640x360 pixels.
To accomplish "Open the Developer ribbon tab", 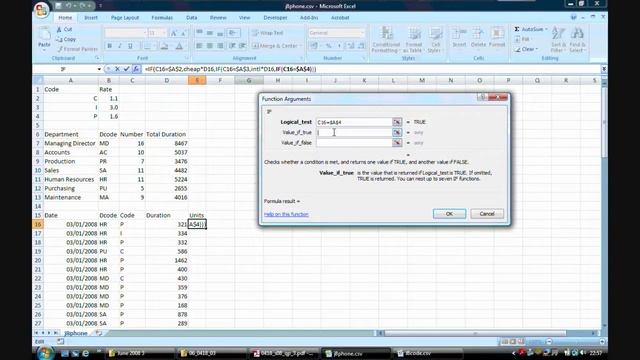I will 275,18.
